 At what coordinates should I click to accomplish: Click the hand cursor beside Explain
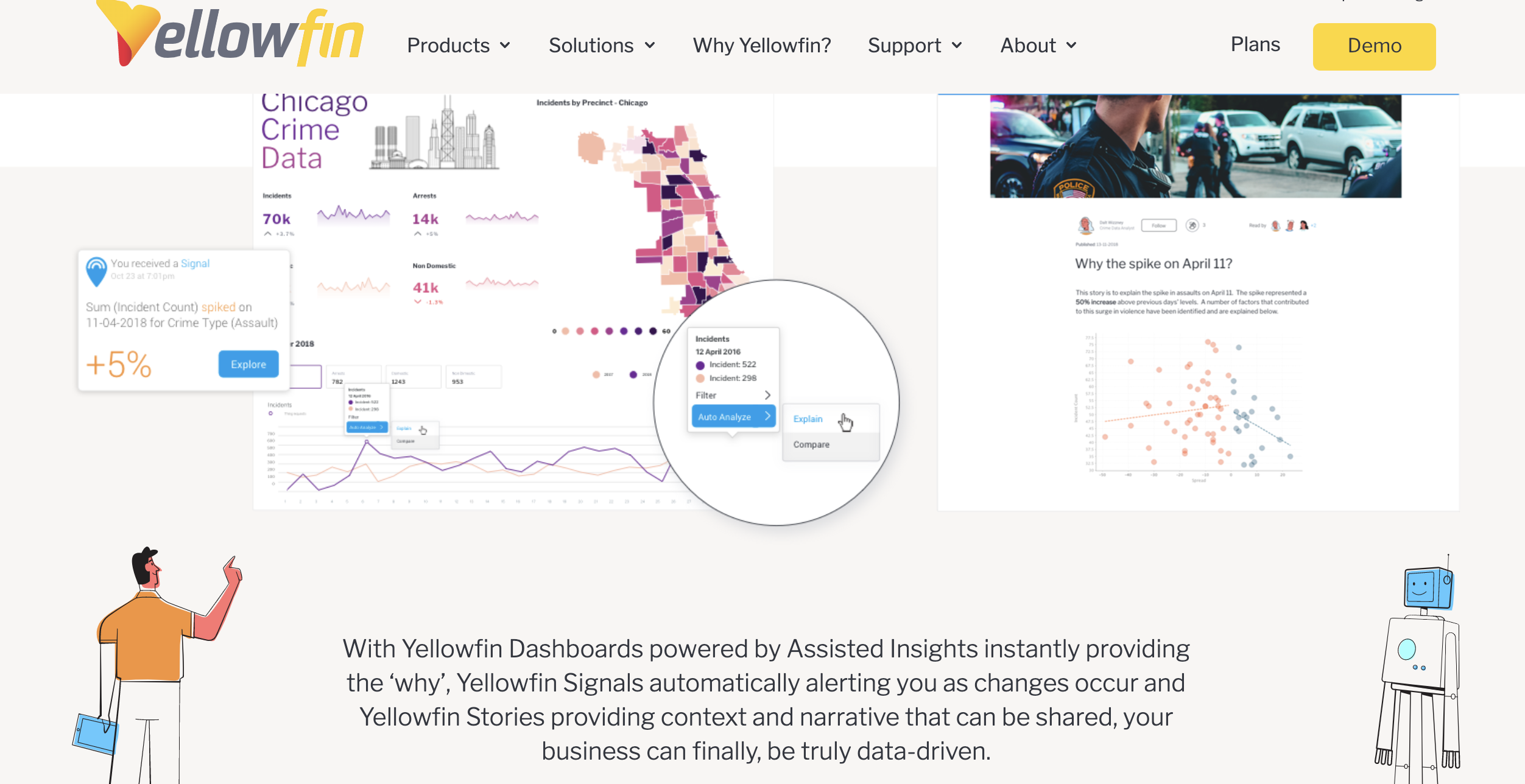[x=846, y=421]
